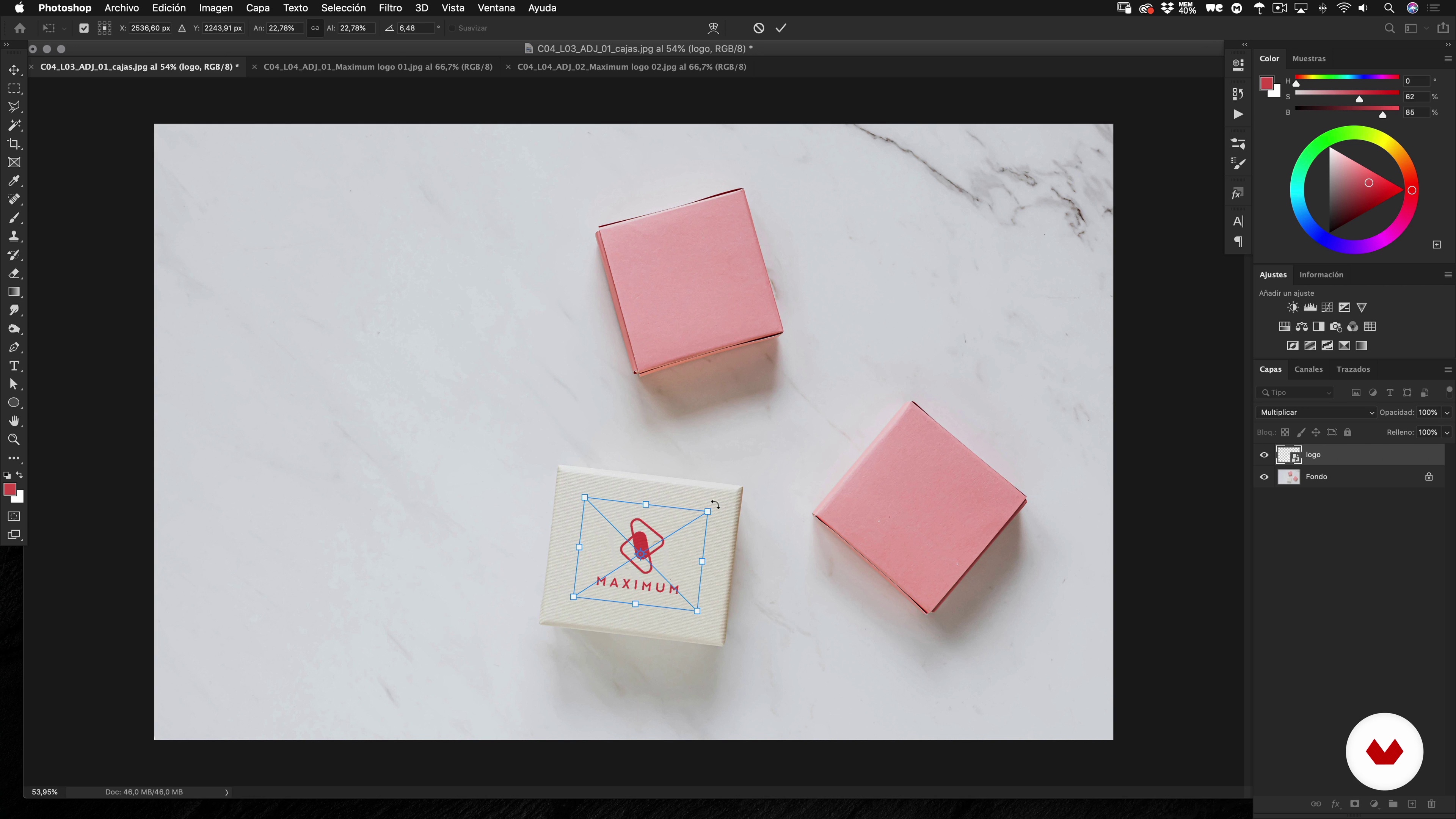Select the Brush tool

point(14,218)
